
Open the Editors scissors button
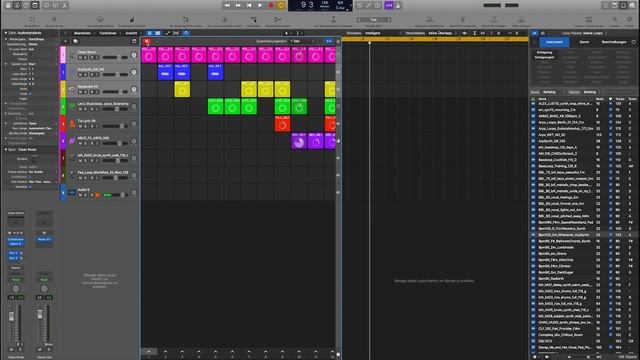64,5
